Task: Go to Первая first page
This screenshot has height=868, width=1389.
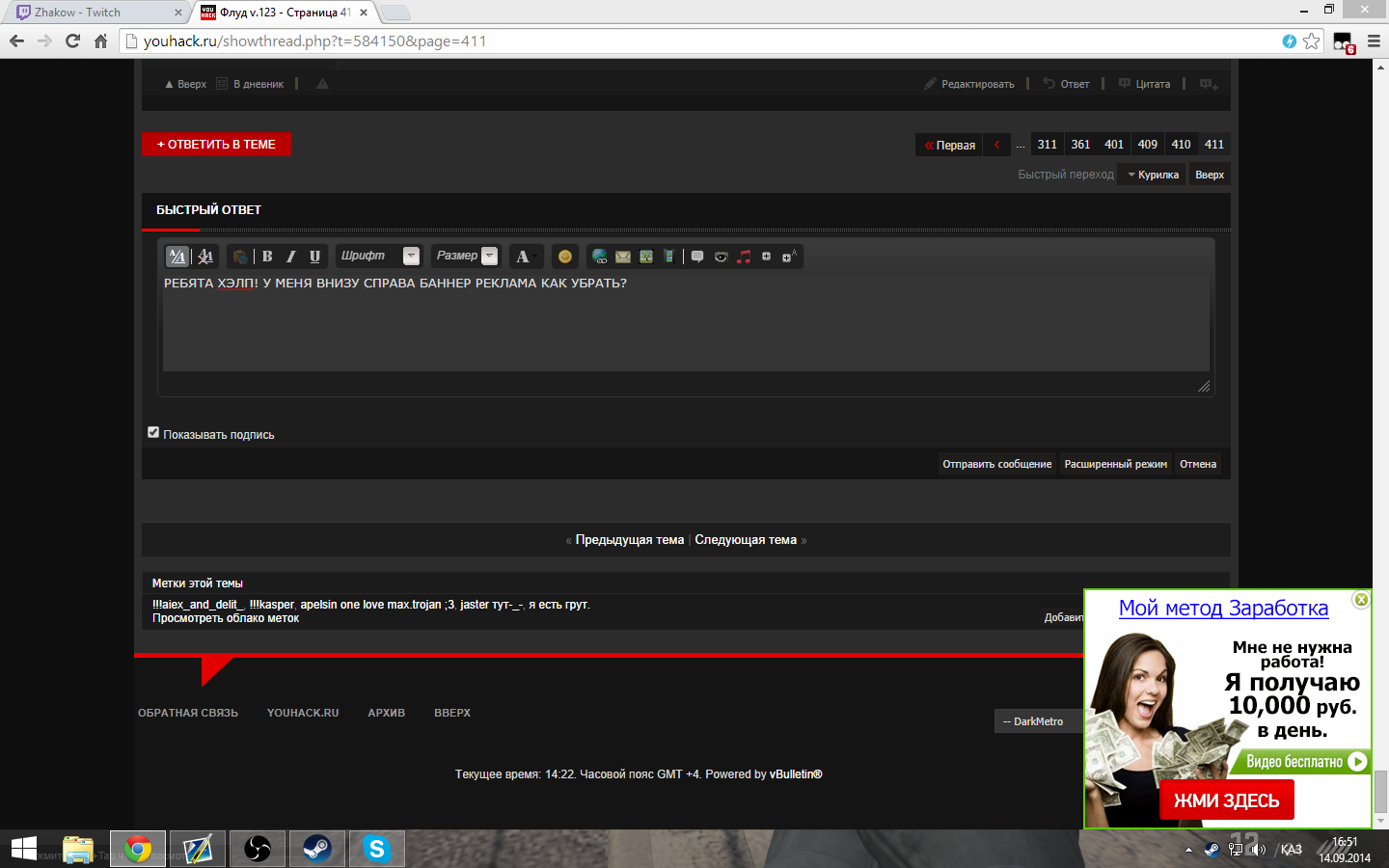Action: 949,145
